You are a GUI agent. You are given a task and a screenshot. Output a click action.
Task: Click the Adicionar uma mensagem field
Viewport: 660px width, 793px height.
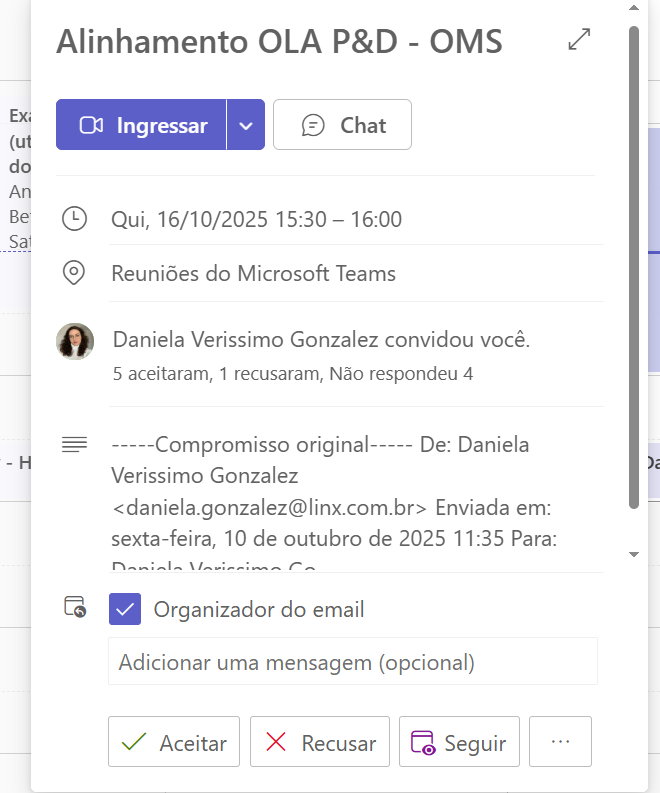coord(352,662)
